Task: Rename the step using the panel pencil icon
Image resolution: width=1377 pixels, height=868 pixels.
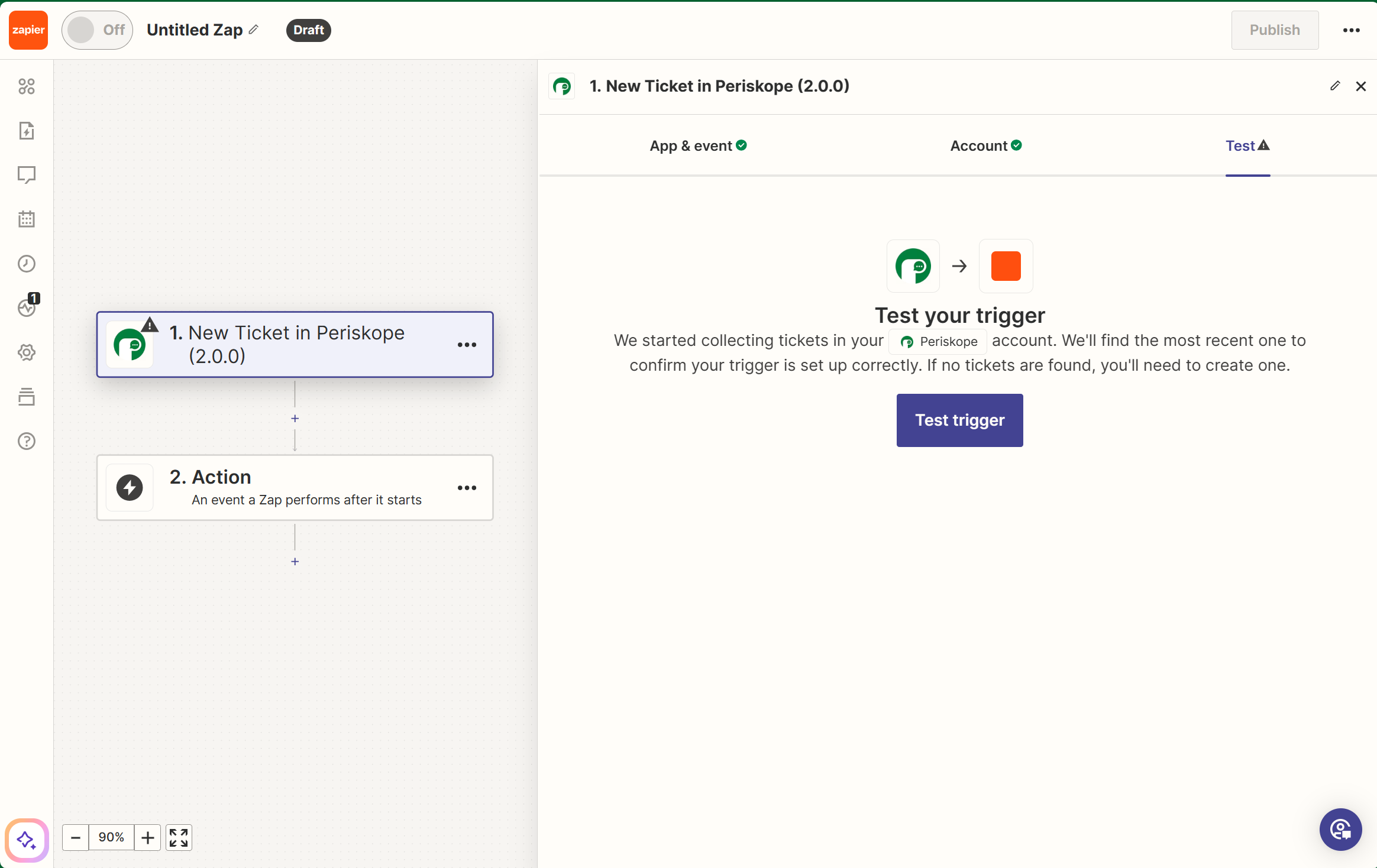Action: click(x=1335, y=86)
